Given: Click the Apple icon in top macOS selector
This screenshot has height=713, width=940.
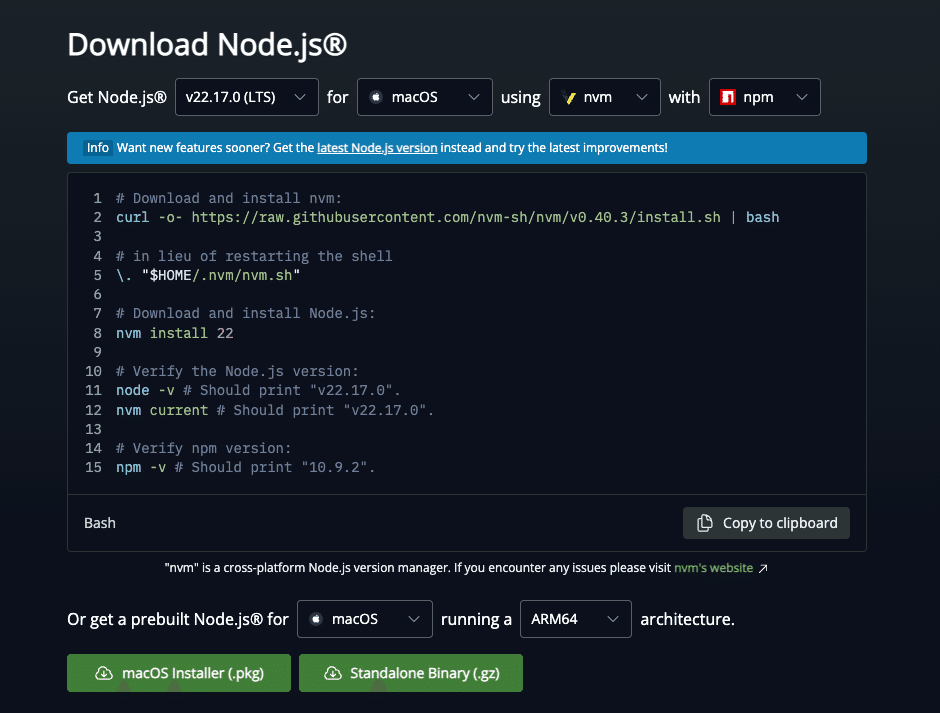Looking at the screenshot, I should click(376, 97).
